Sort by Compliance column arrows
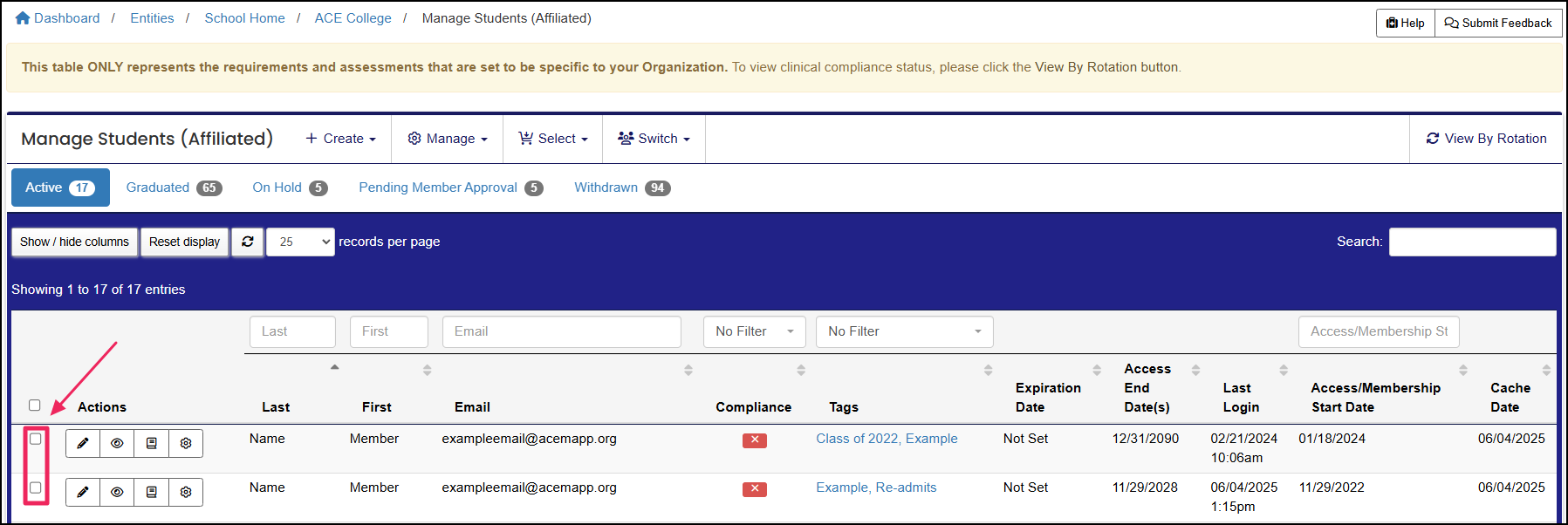The image size is (1568, 525). coord(801,370)
